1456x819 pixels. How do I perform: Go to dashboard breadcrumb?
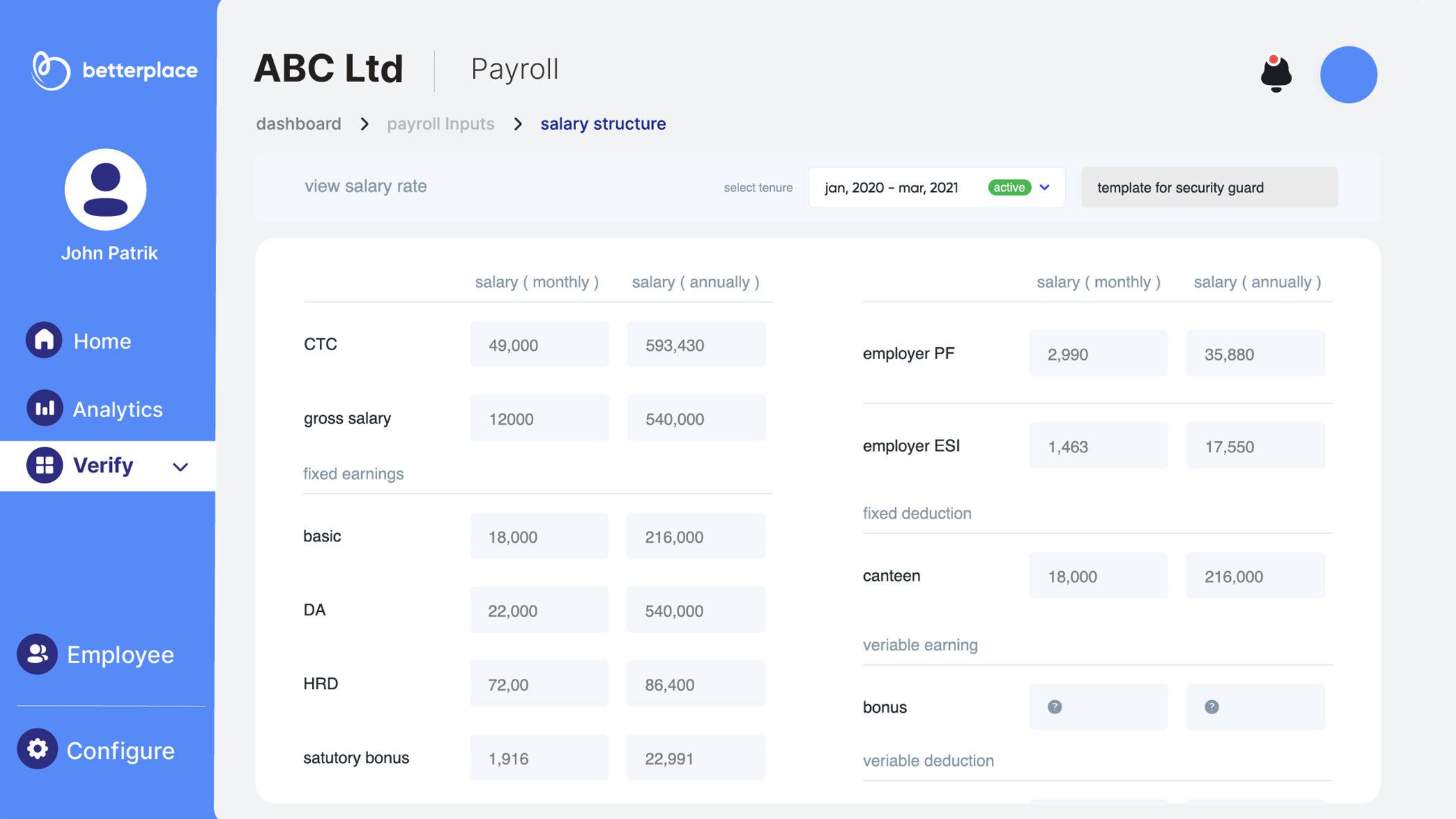(298, 124)
